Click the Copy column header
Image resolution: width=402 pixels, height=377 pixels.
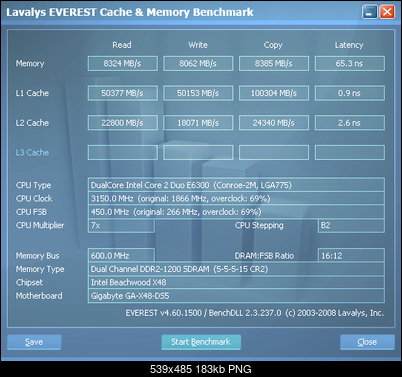[x=273, y=45]
